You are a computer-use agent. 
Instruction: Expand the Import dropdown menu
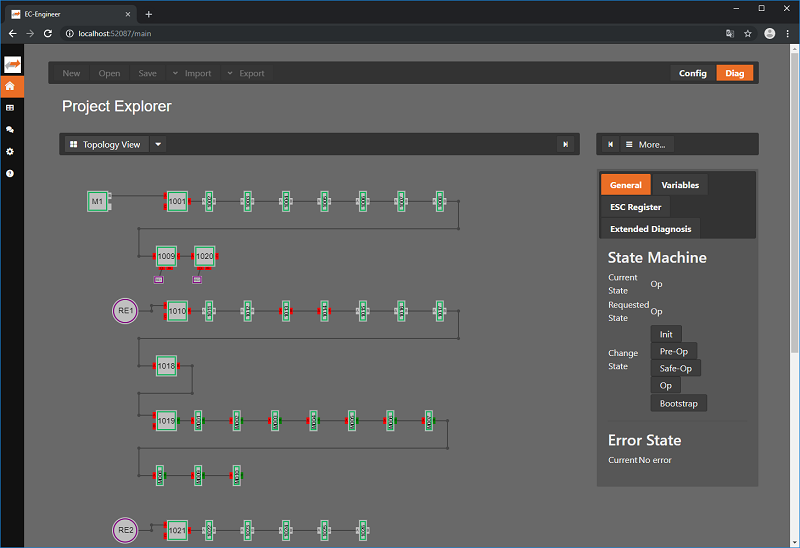pyautogui.click(x=175, y=73)
